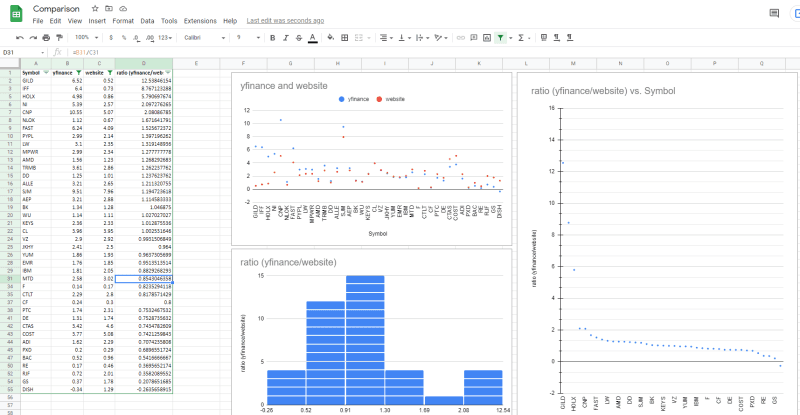800x415 pixels.
Task: Click the Print icon
Action: 47,37
